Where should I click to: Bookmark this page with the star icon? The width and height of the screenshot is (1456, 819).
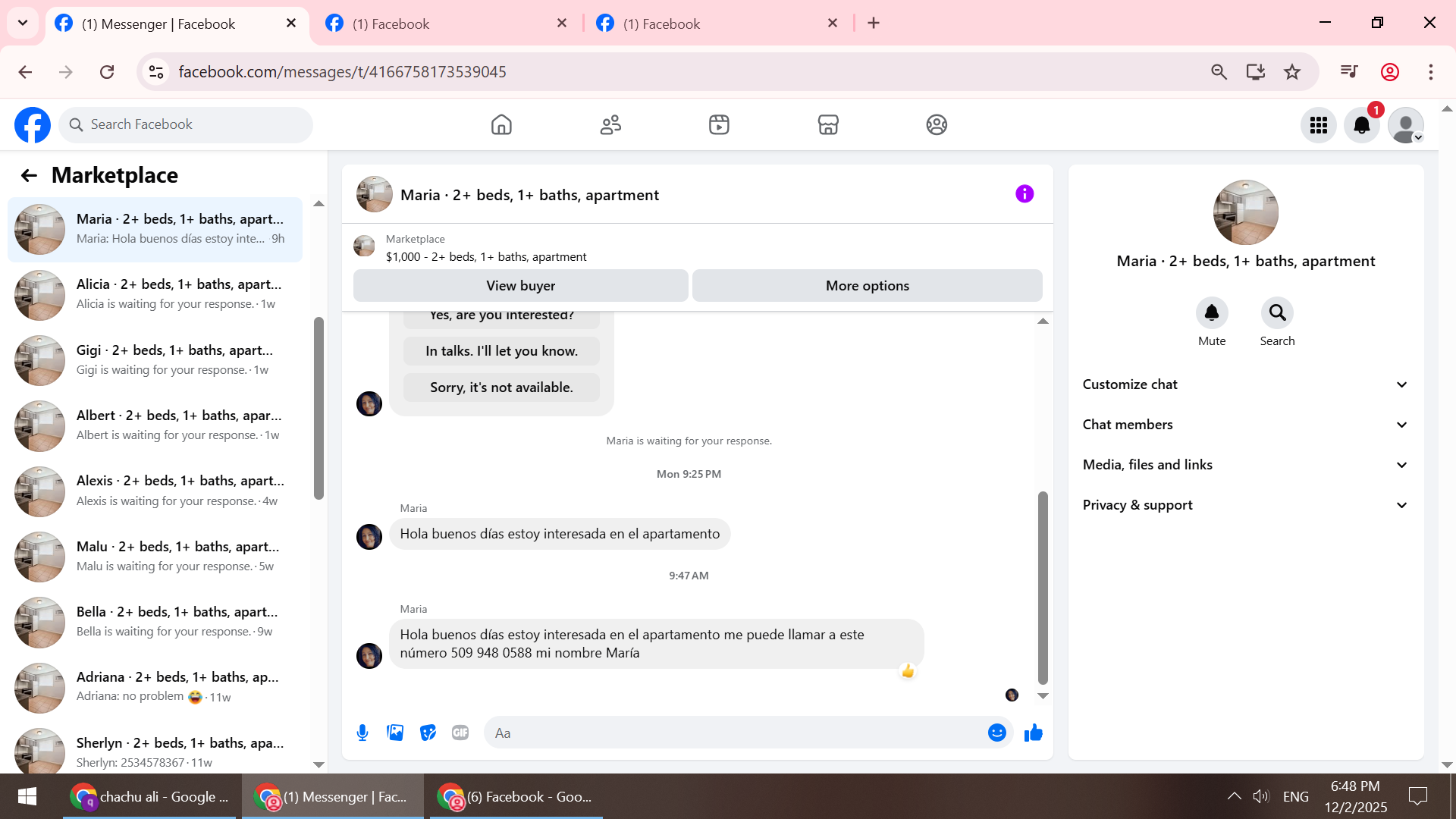1292,72
